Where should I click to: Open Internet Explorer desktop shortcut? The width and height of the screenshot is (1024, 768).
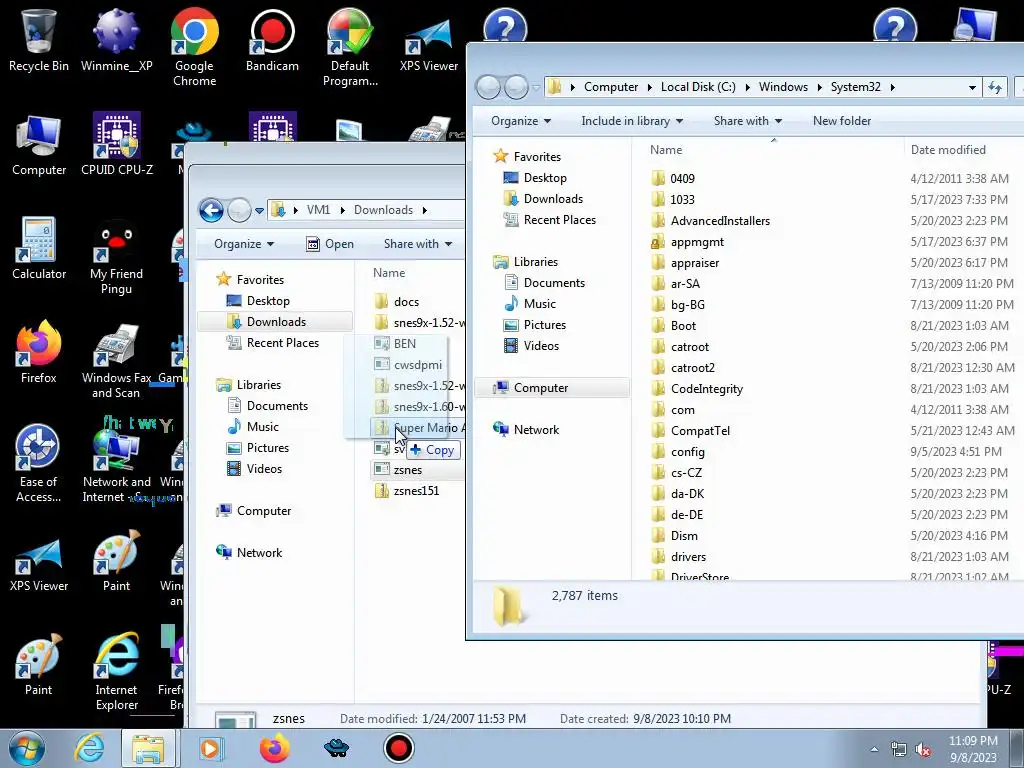point(116,672)
